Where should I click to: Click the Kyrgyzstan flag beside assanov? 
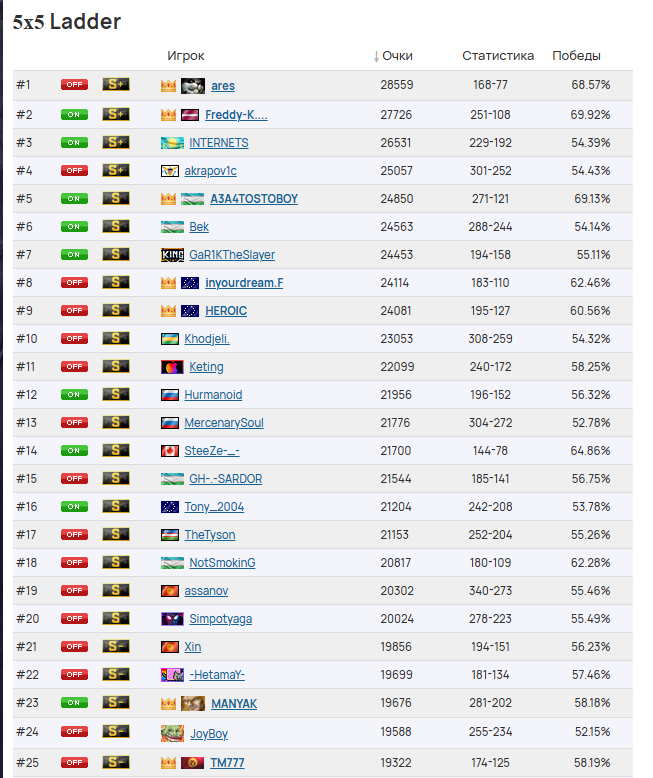pos(170,591)
